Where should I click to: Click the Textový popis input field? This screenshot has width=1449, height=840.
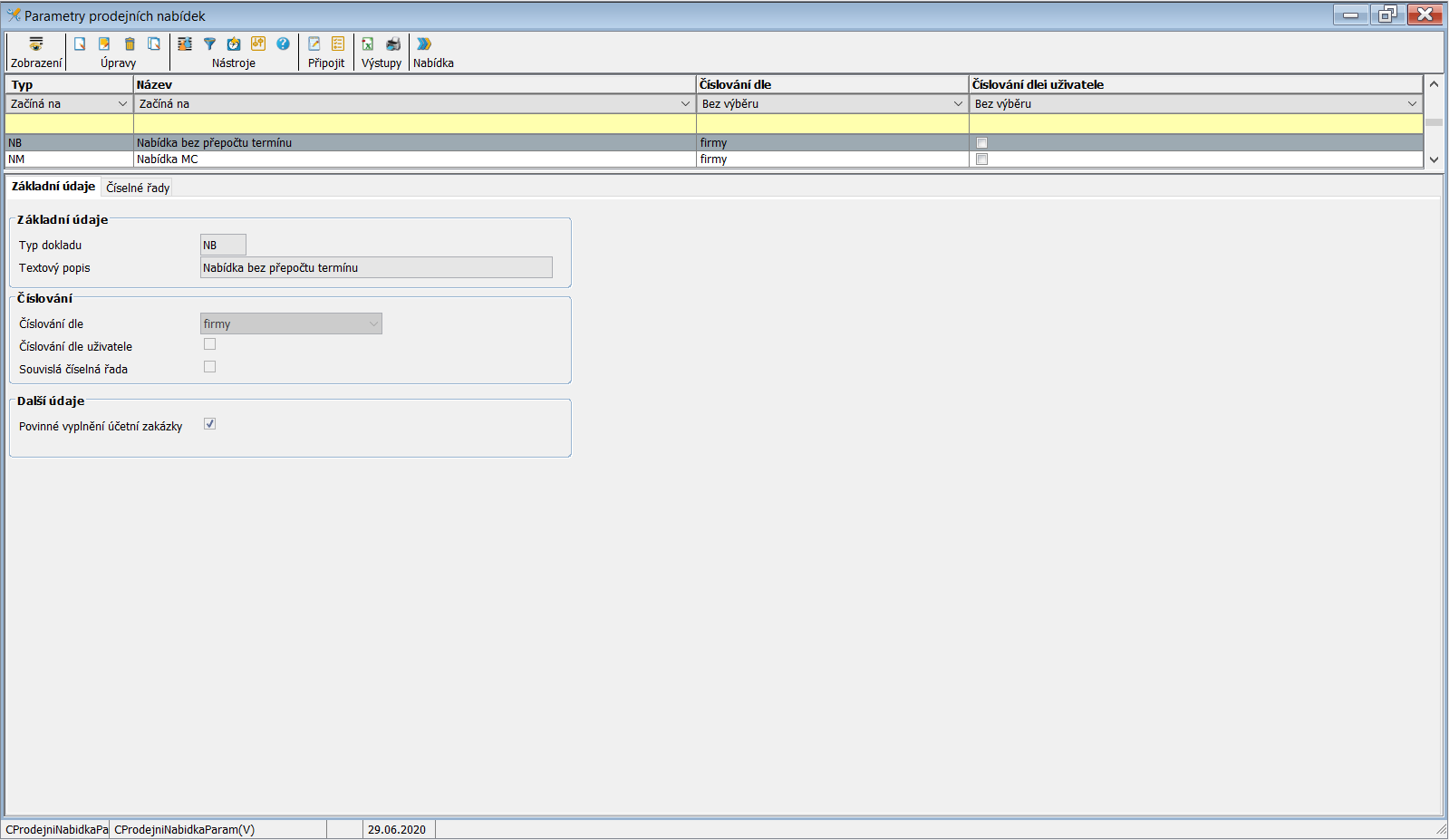click(375, 267)
